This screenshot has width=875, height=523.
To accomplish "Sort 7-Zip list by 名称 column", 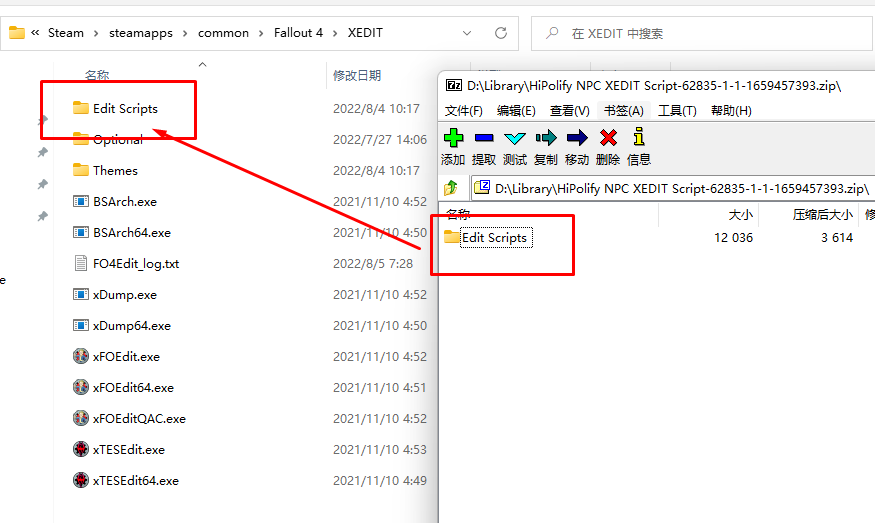I will click(458, 214).
